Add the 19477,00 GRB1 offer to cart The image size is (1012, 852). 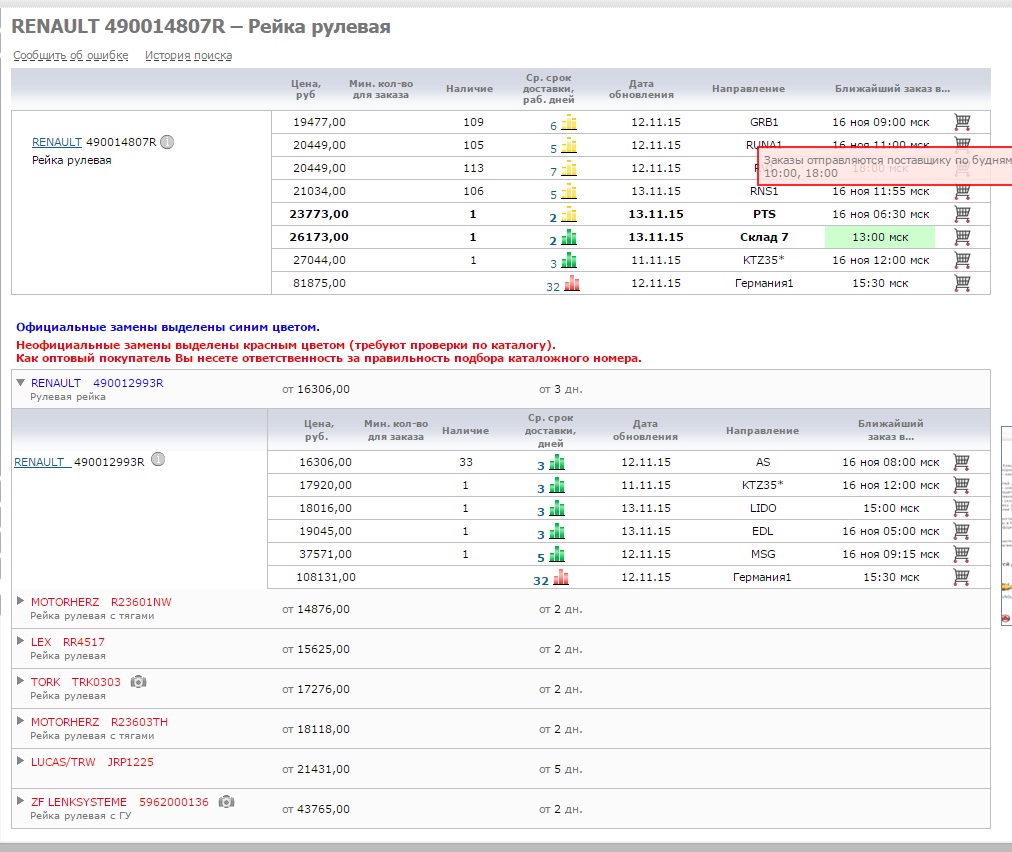[x=962, y=121]
